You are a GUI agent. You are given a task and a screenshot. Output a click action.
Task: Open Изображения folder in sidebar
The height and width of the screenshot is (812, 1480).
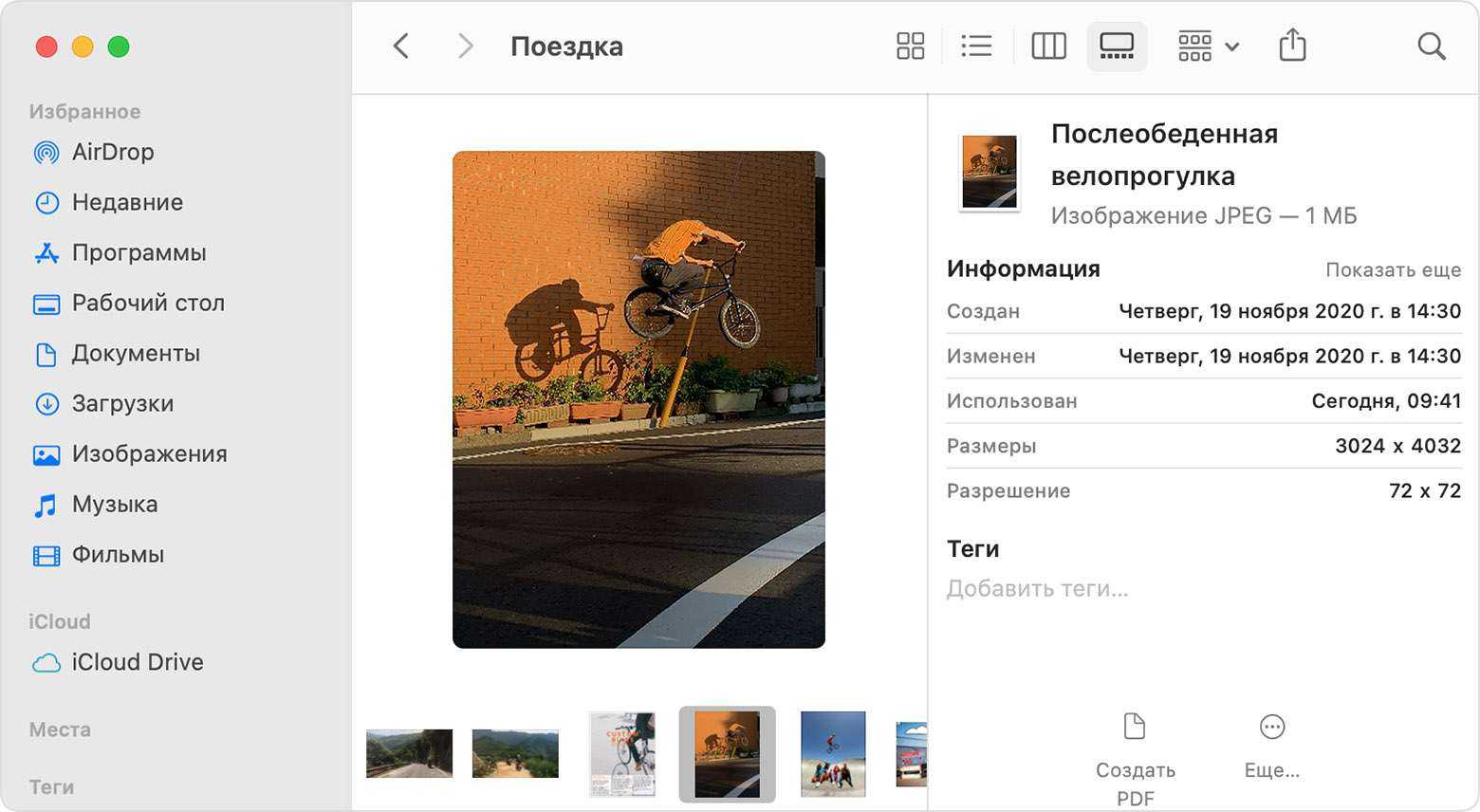point(149,453)
